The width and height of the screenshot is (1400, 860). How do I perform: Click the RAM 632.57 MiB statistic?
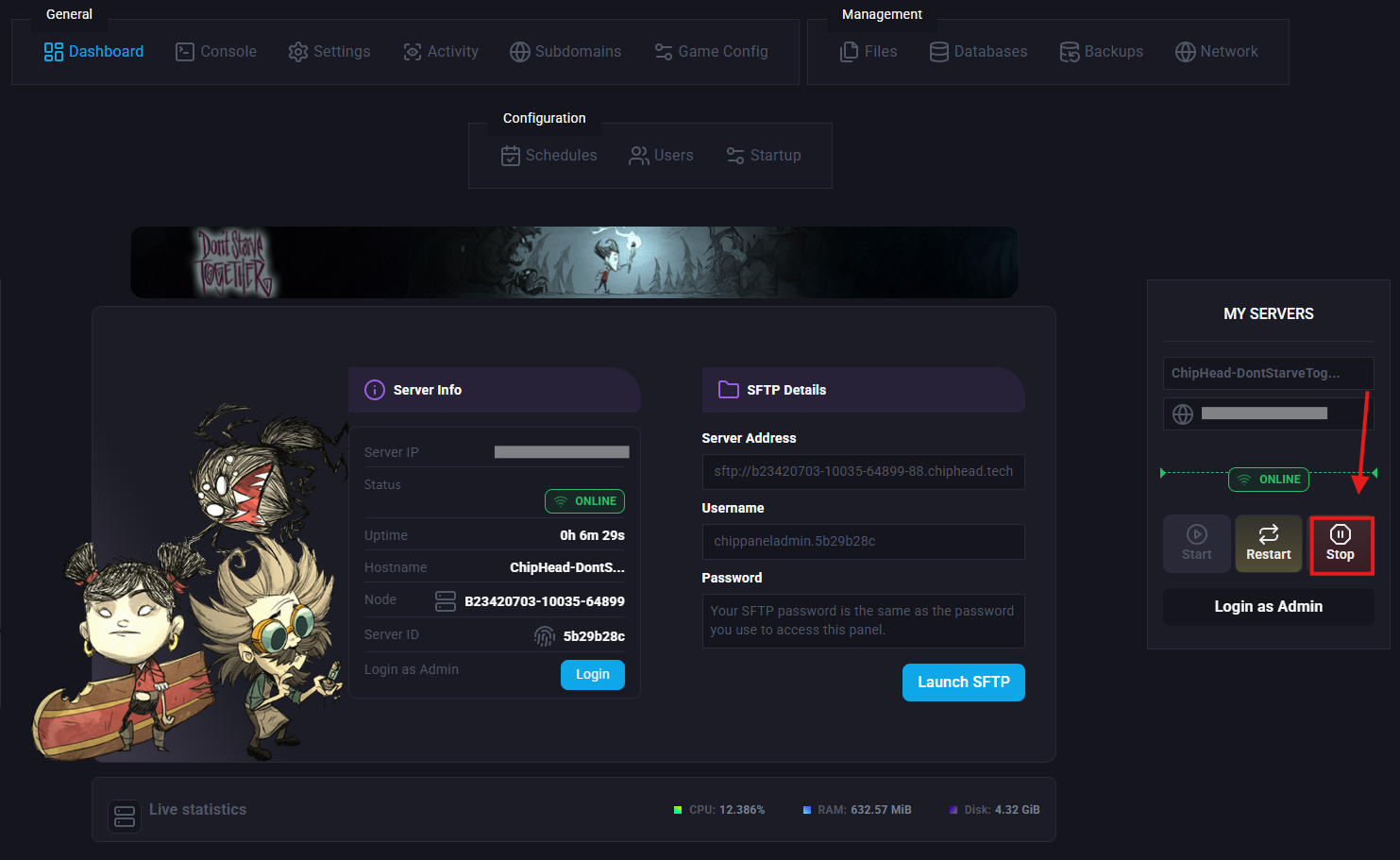click(865, 810)
